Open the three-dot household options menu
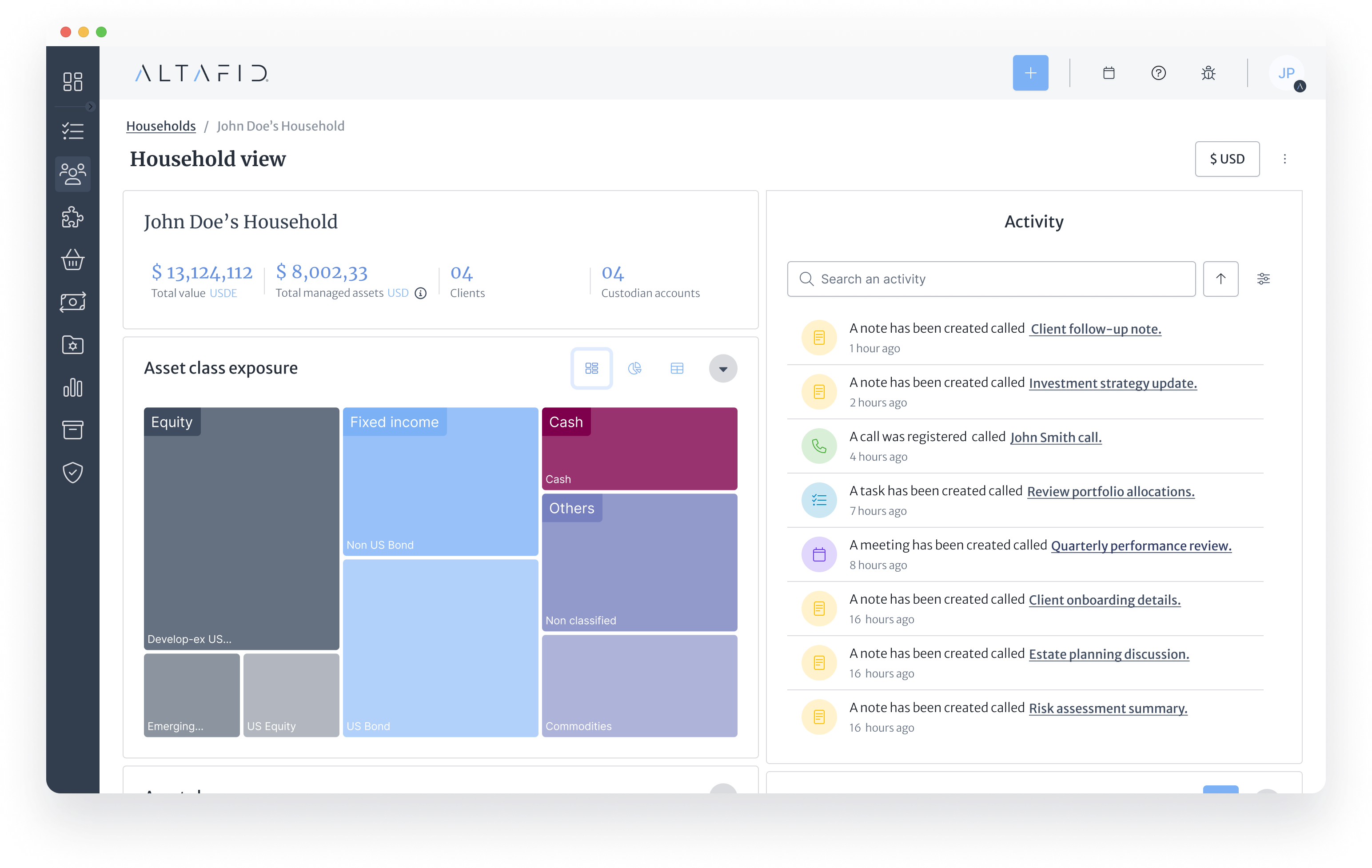The width and height of the screenshot is (1372, 868). point(1284,159)
